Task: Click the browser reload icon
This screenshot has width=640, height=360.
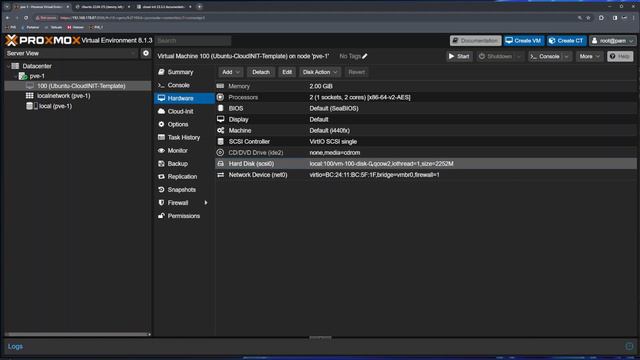Action: 26,18
